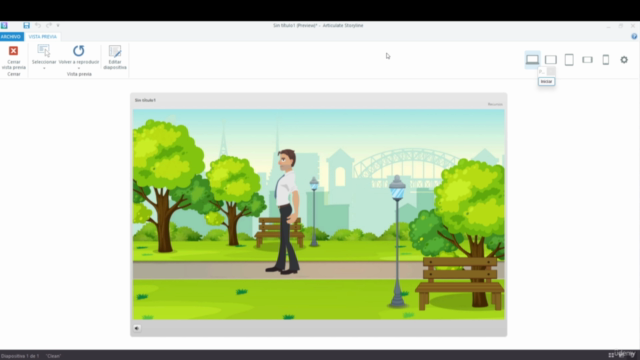Mute player using the volume speaker icon
Image resolution: width=640 pixels, height=360 pixels.
(137, 328)
